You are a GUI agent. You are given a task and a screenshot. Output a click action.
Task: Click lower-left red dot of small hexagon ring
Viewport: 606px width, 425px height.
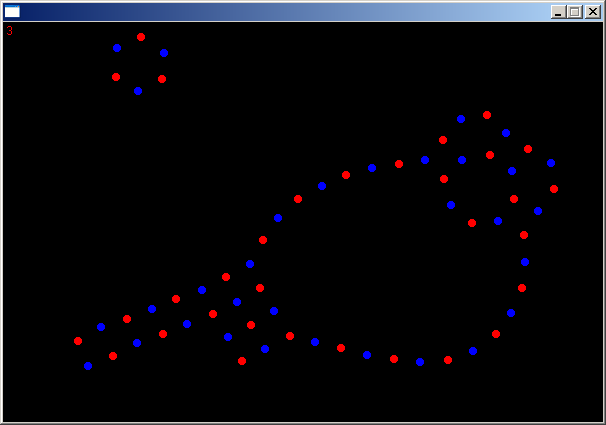point(116,77)
